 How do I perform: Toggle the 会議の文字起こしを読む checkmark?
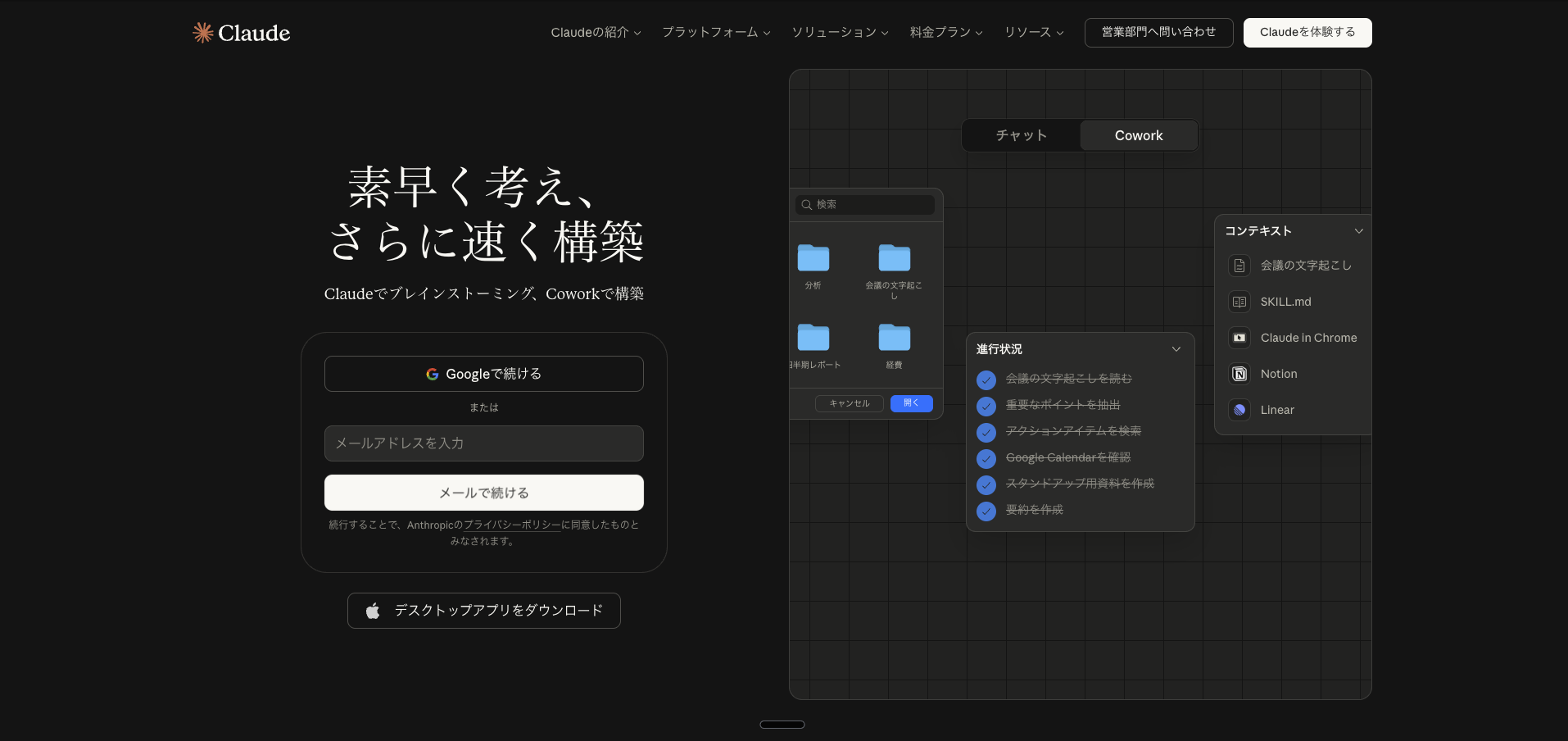coord(986,380)
